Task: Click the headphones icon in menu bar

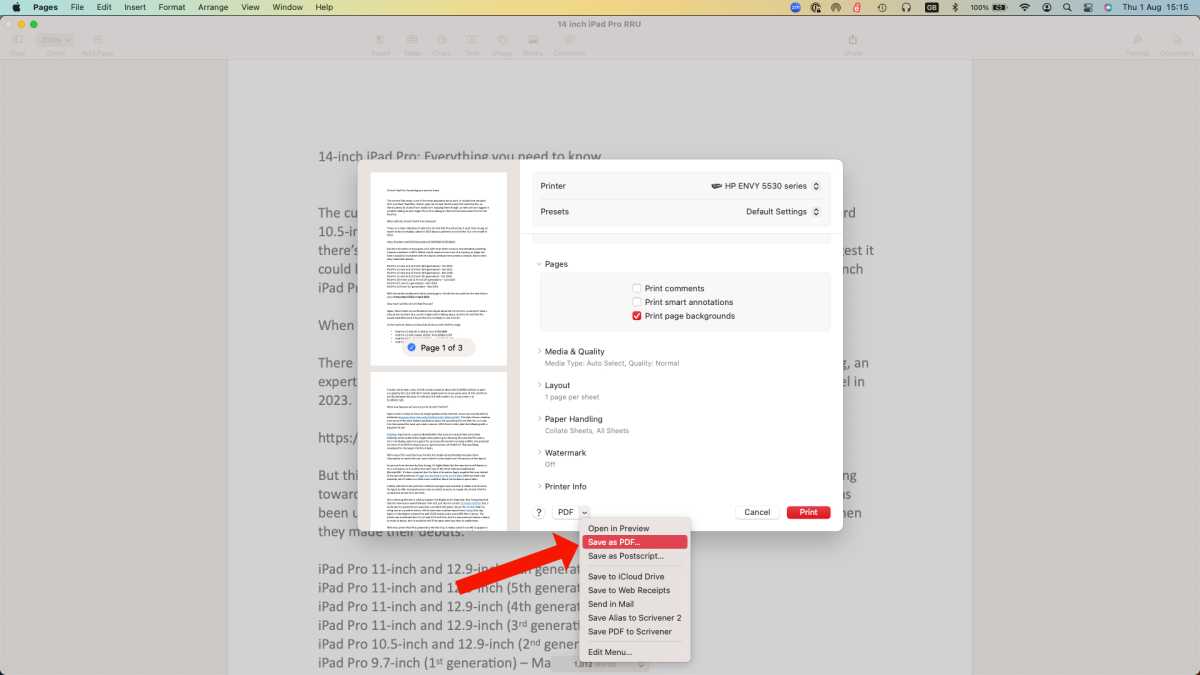Action: pyautogui.click(x=906, y=7)
